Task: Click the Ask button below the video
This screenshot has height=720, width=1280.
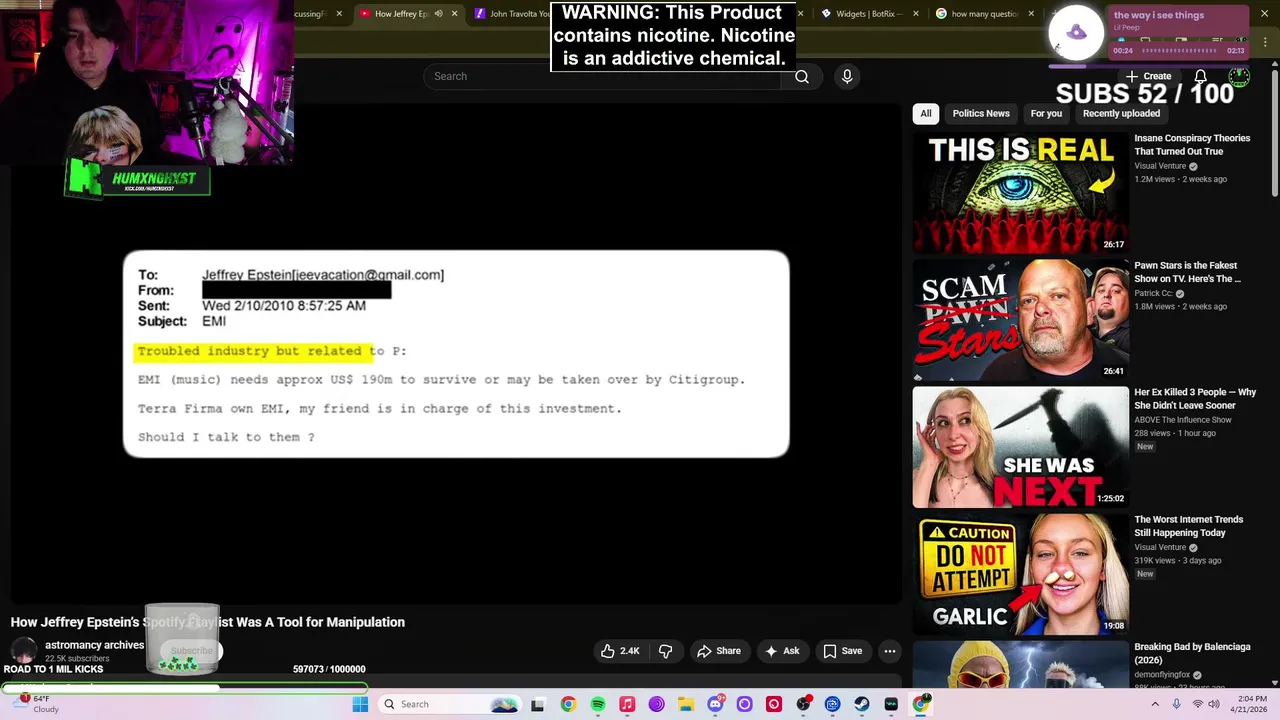Action: click(x=782, y=651)
